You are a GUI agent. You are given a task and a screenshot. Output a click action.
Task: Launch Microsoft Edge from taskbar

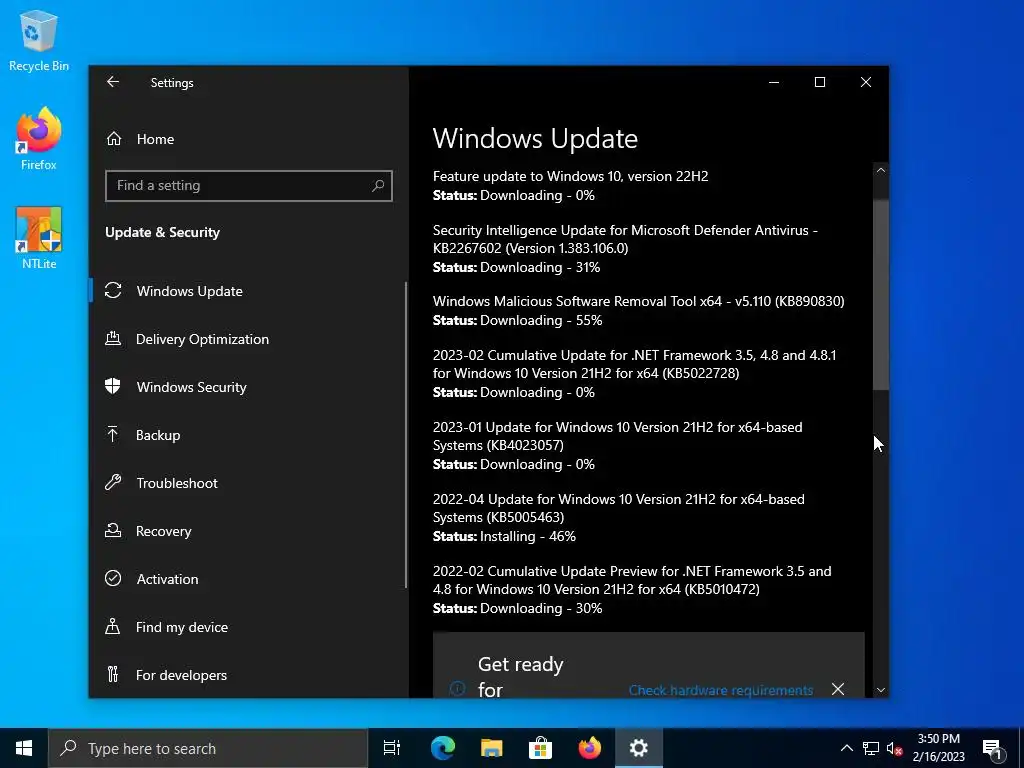point(443,748)
